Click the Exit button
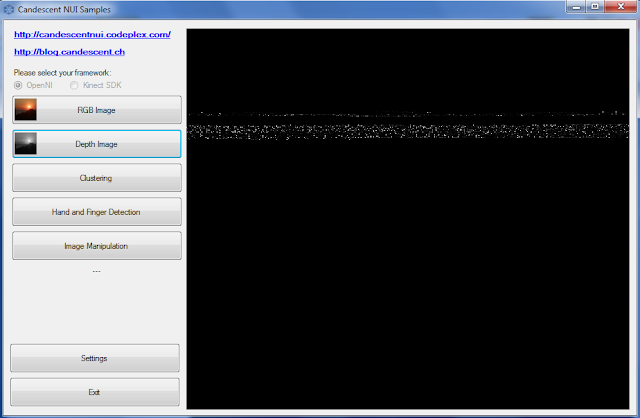Screen dimensions: 640x418 pos(95,392)
